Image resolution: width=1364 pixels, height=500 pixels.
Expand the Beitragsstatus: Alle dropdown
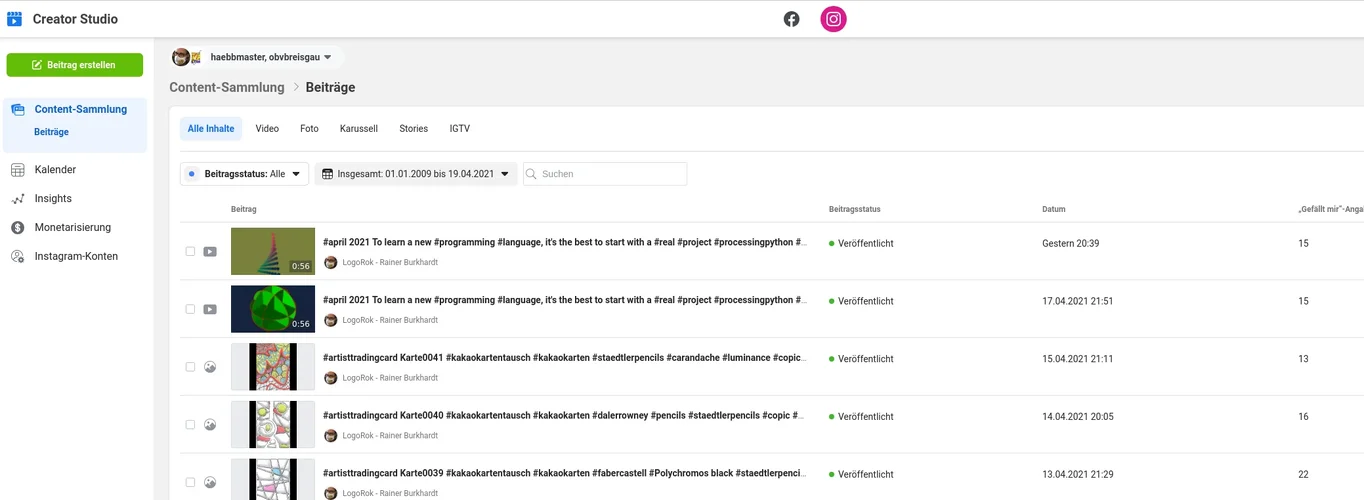click(x=245, y=174)
